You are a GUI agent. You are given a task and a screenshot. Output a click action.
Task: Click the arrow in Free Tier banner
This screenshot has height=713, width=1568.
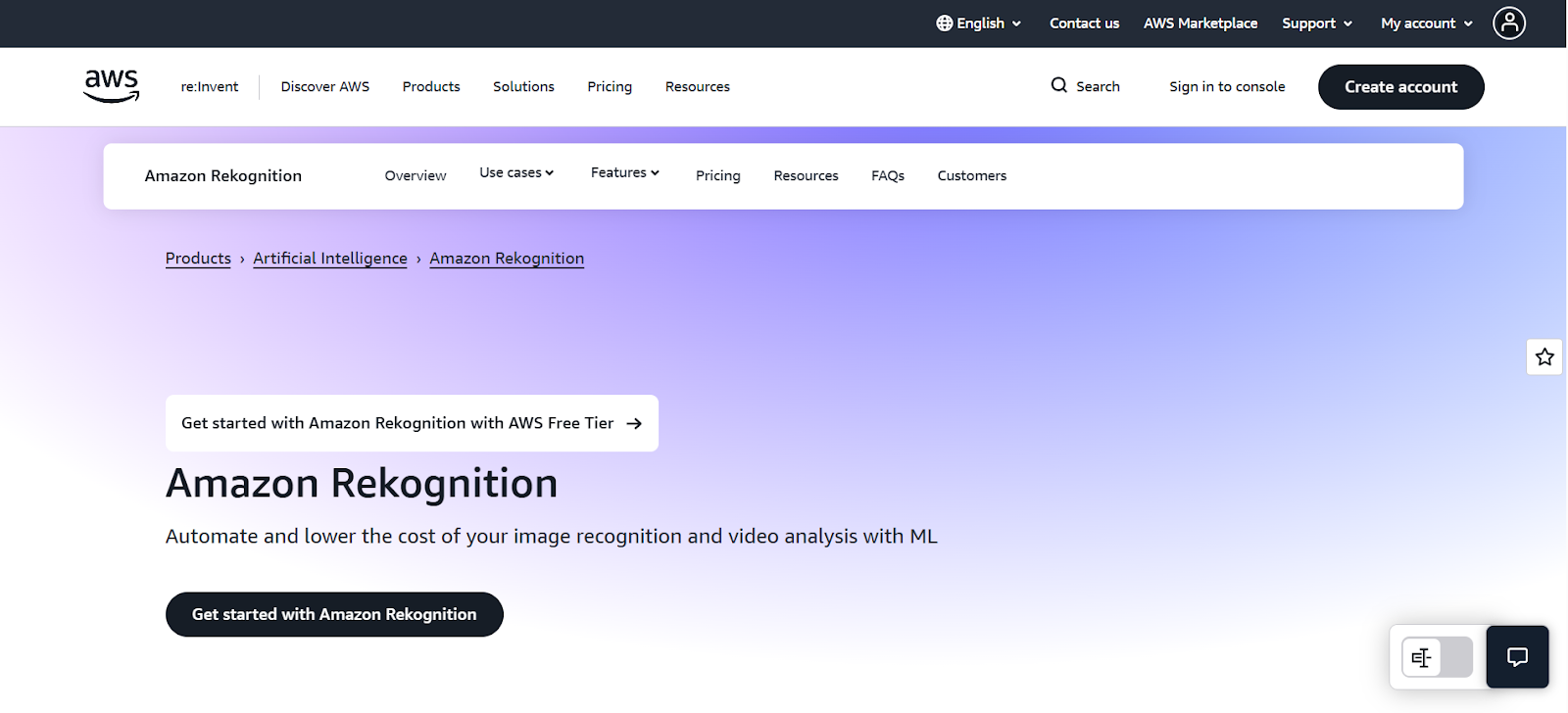[x=634, y=423]
